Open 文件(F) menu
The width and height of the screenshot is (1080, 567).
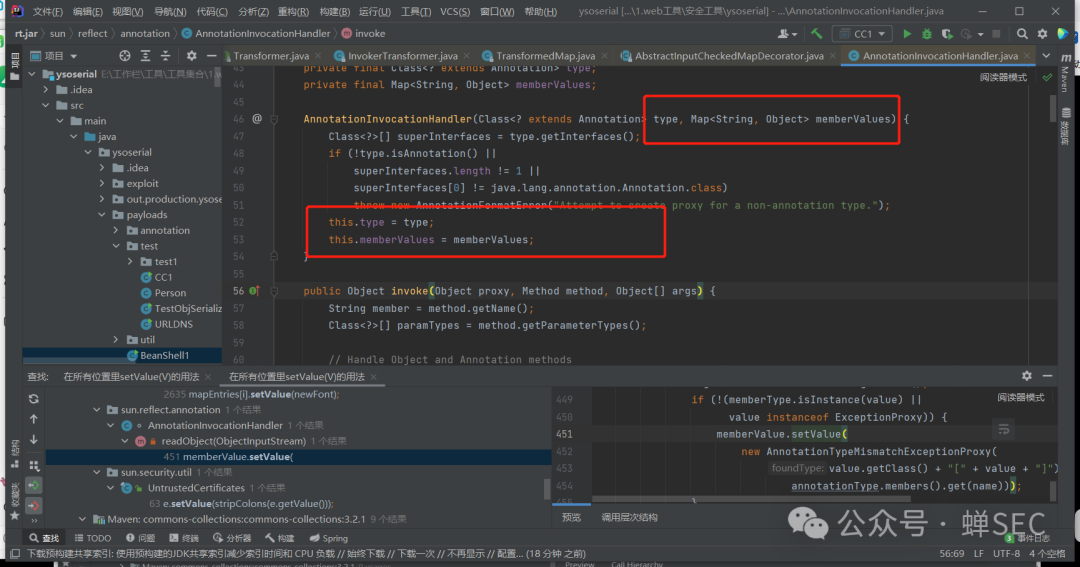point(47,12)
